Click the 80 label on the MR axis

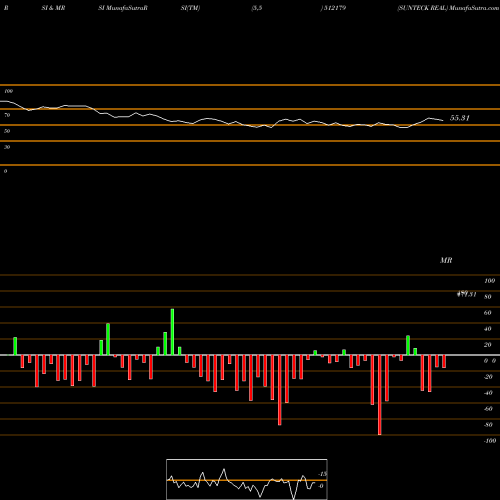(x=488, y=297)
